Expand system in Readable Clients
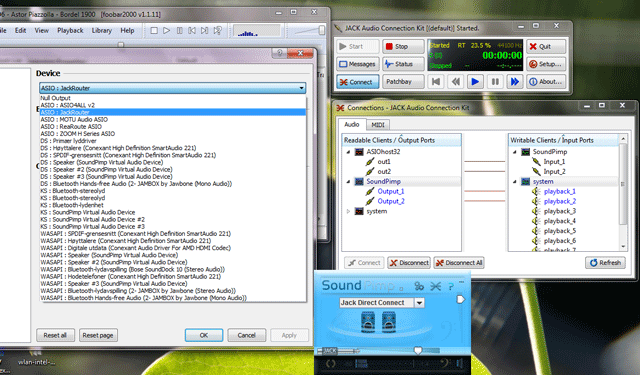The height and width of the screenshot is (375, 640). tap(349, 211)
